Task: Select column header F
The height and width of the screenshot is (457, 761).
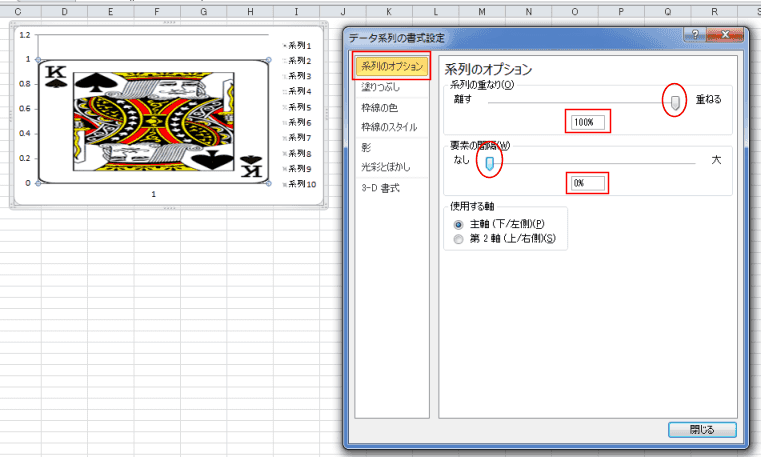Action: pos(157,12)
